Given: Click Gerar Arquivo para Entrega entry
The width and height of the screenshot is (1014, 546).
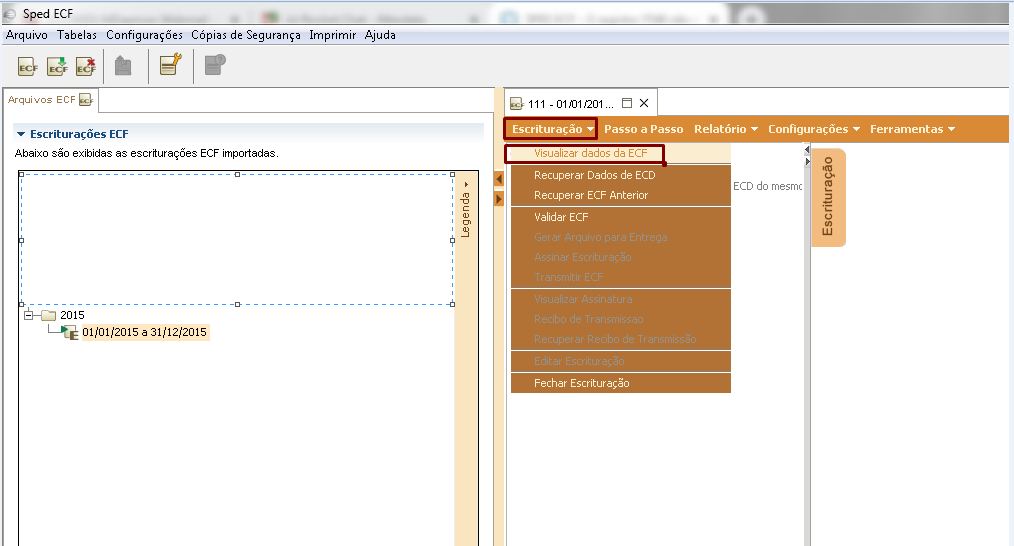Looking at the screenshot, I should click(x=621, y=237).
